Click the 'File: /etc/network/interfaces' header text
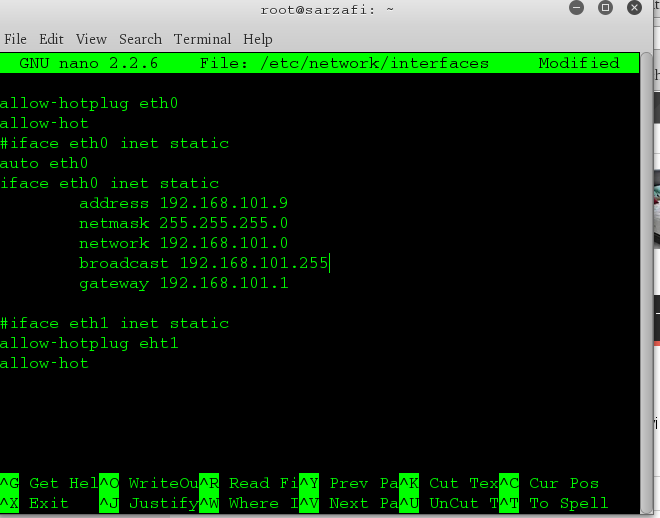The height and width of the screenshot is (518, 660). point(344,63)
